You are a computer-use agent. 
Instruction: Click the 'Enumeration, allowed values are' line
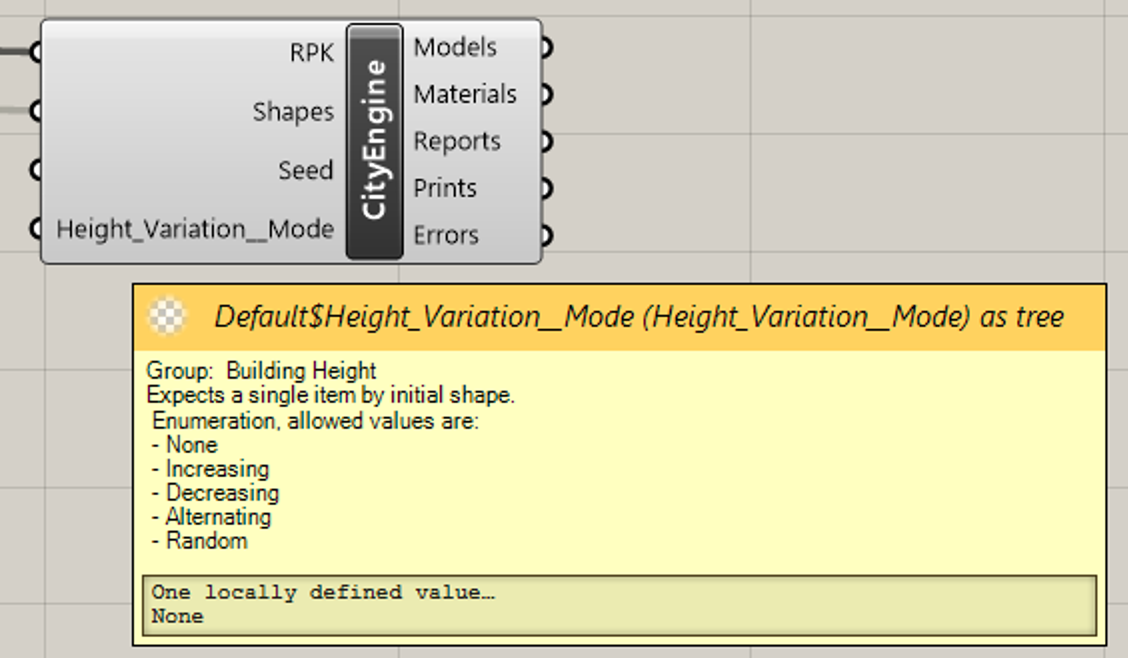point(315,420)
